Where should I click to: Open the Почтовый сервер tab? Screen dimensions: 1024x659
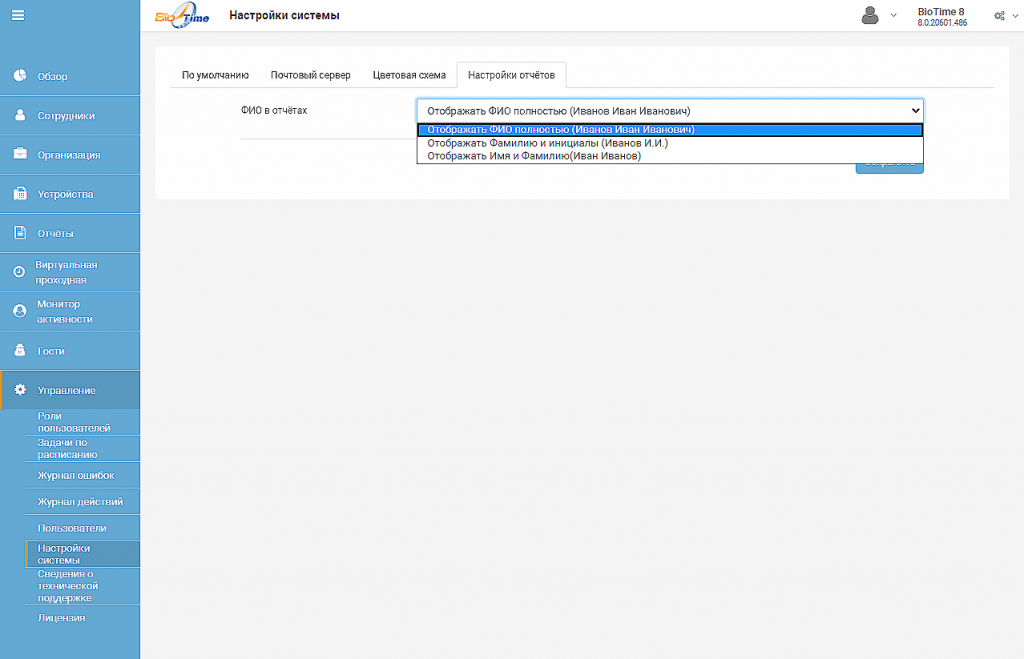point(311,75)
